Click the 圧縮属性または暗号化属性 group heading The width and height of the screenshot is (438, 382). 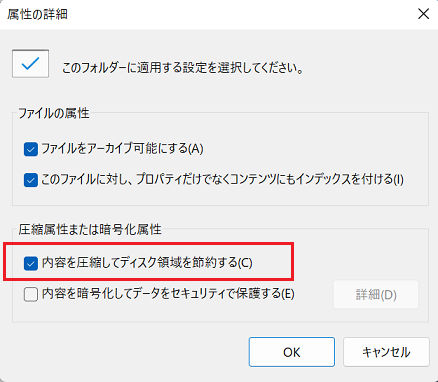click(90, 229)
